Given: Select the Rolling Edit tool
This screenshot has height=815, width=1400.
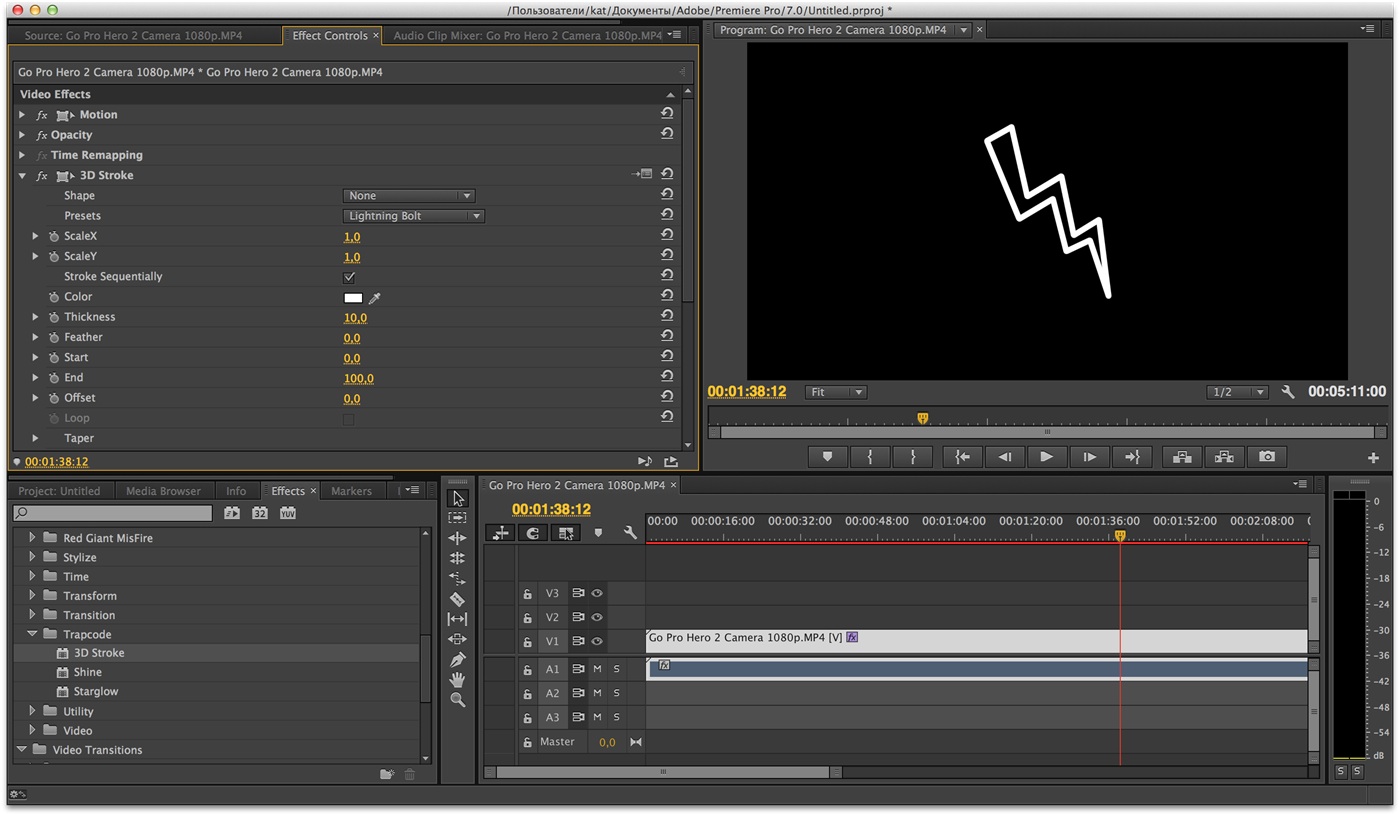Looking at the screenshot, I should 458,558.
